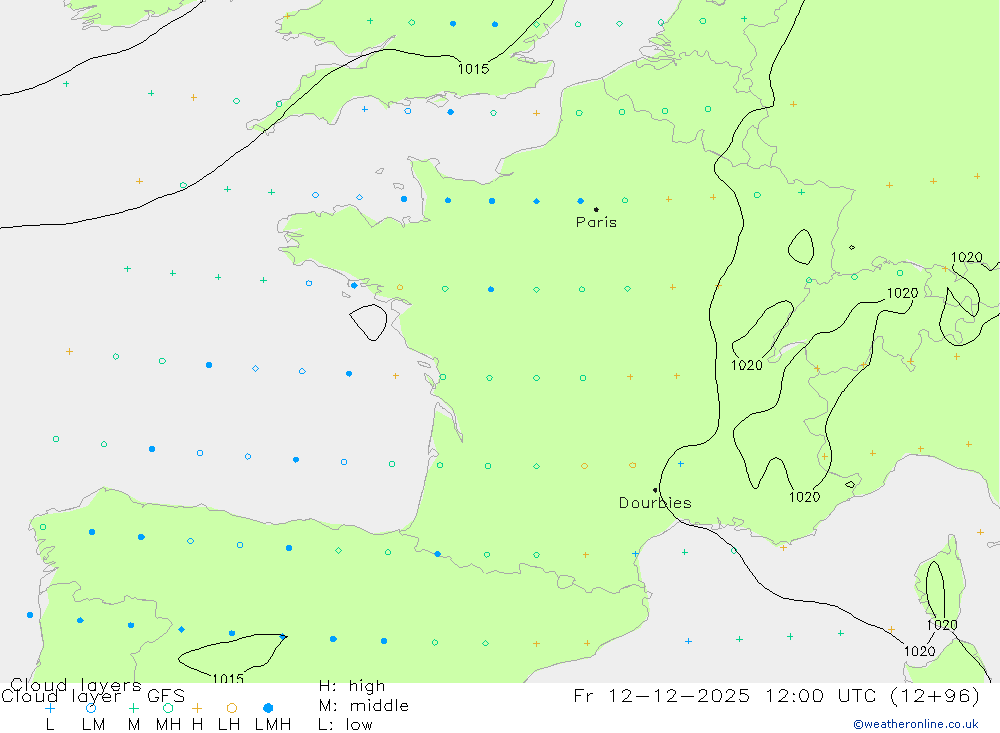Click the black Paris city marker dot

596,209
